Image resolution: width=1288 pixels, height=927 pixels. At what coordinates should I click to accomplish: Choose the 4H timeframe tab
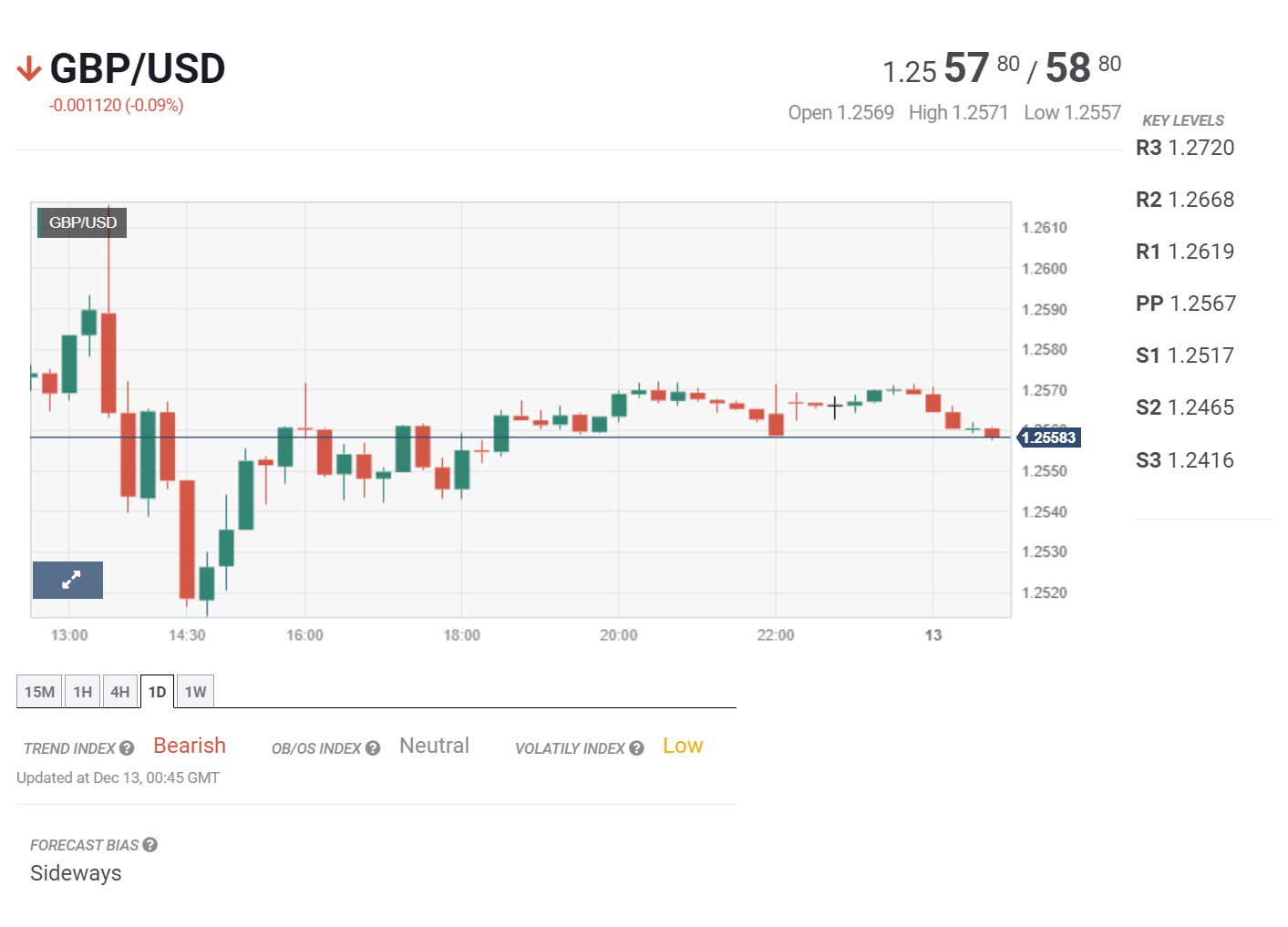[120, 692]
